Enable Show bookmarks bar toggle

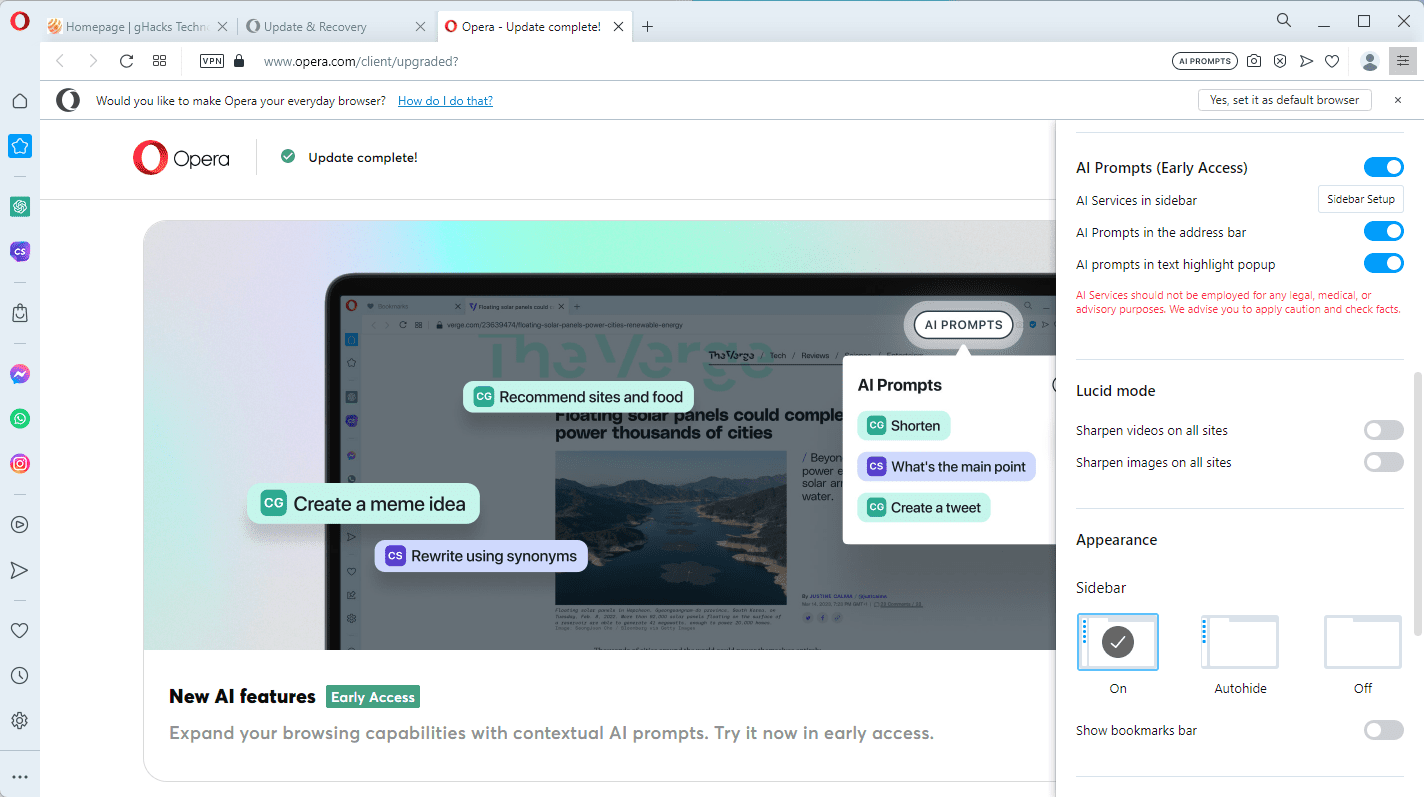pyautogui.click(x=1384, y=730)
